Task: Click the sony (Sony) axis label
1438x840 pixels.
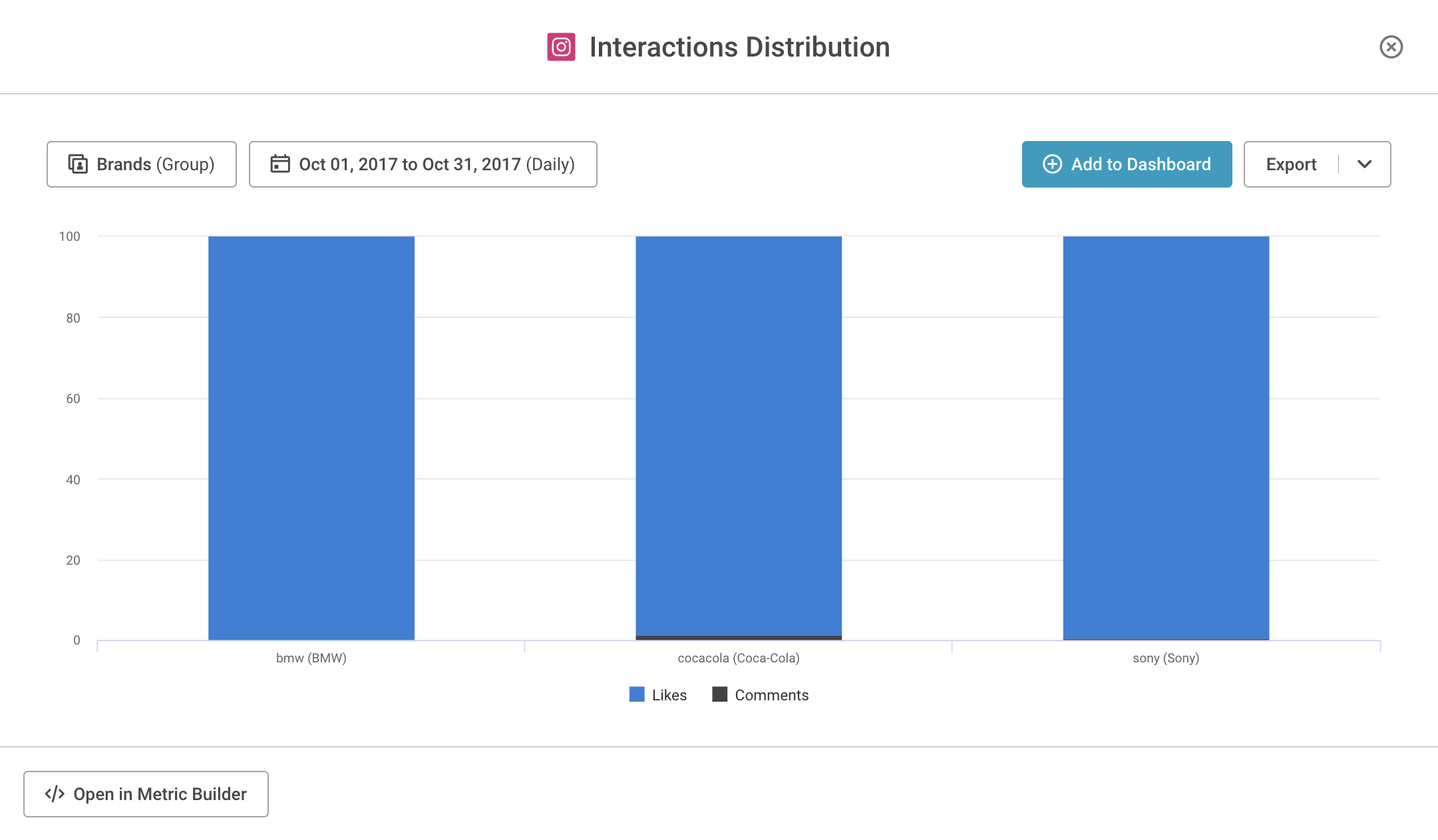Action: (1166, 658)
